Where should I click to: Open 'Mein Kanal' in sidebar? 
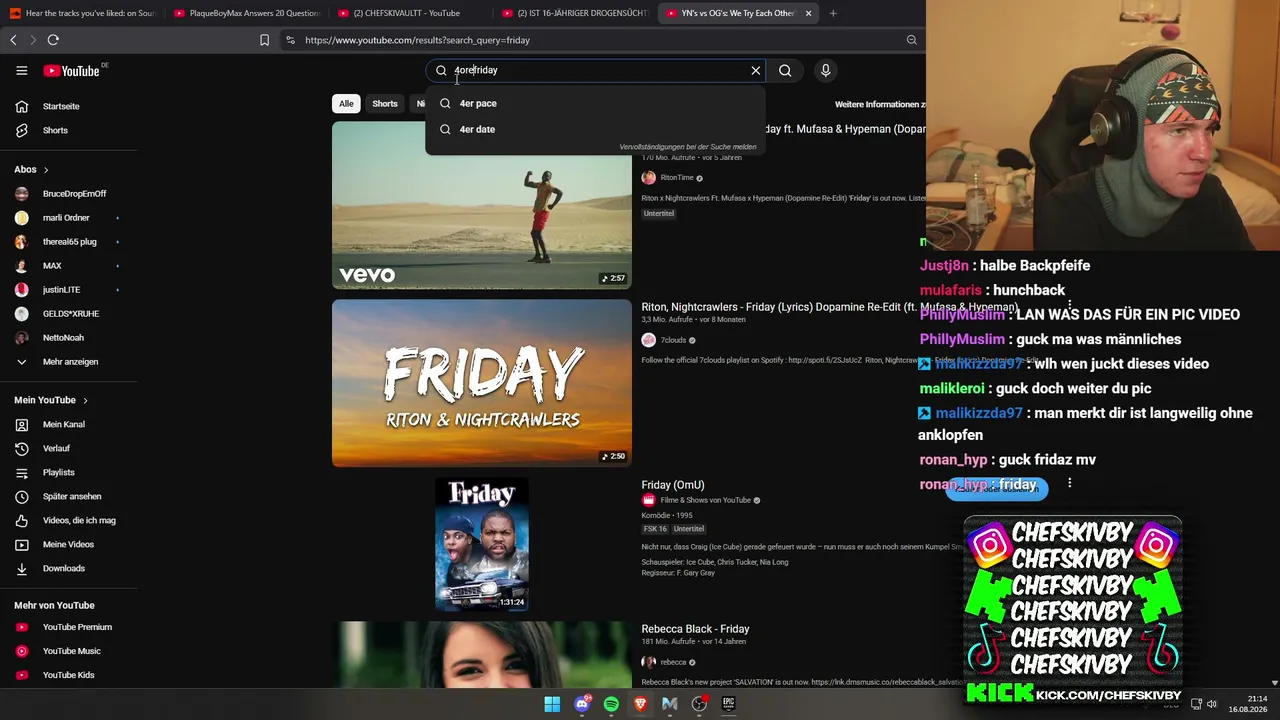(63, 424)
